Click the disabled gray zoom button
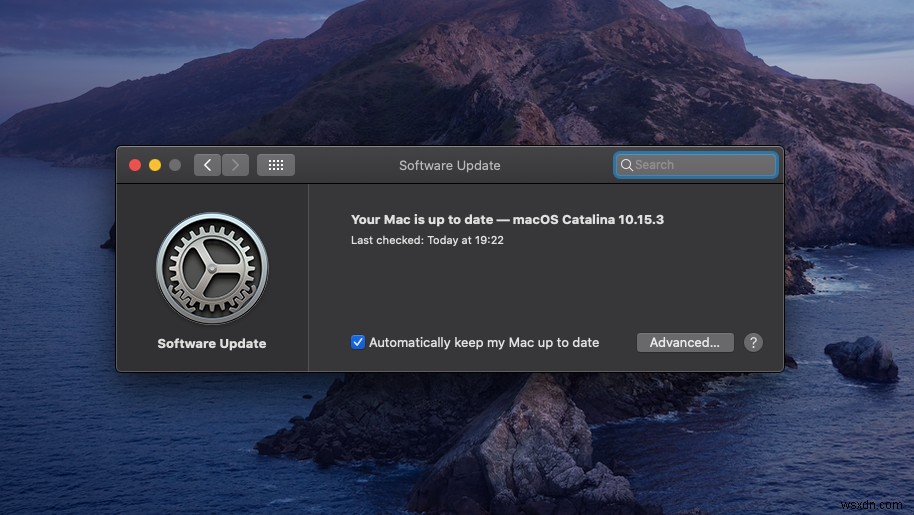 175,165
